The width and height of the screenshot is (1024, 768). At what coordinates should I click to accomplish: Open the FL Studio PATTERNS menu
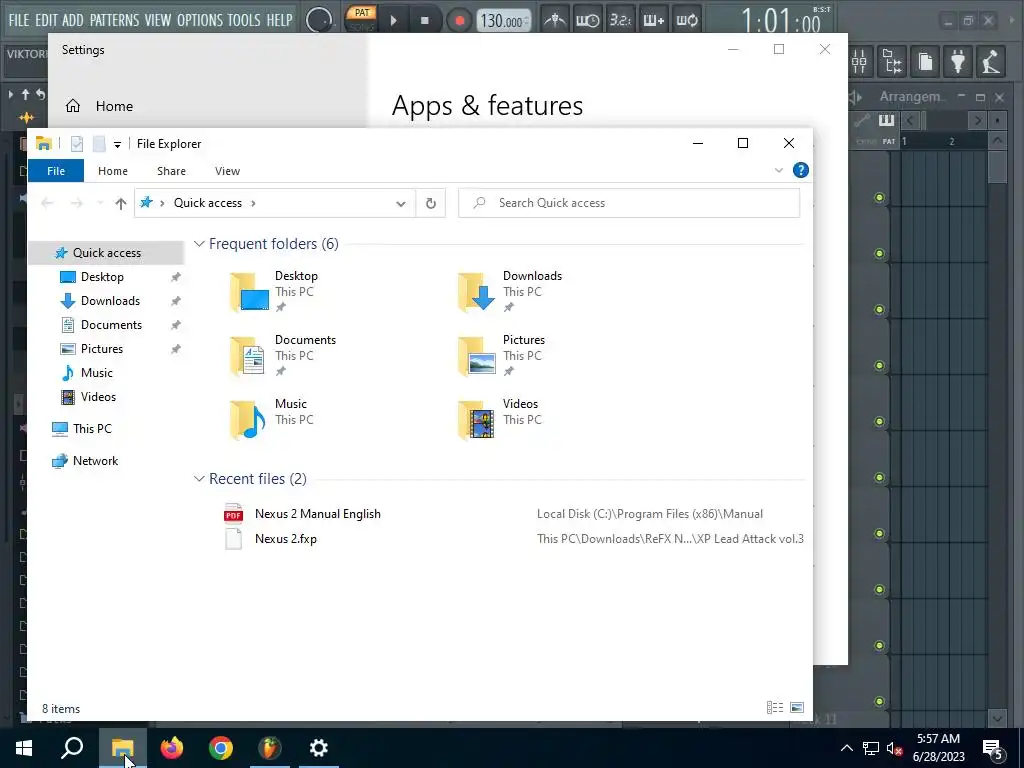click(114, 20)
